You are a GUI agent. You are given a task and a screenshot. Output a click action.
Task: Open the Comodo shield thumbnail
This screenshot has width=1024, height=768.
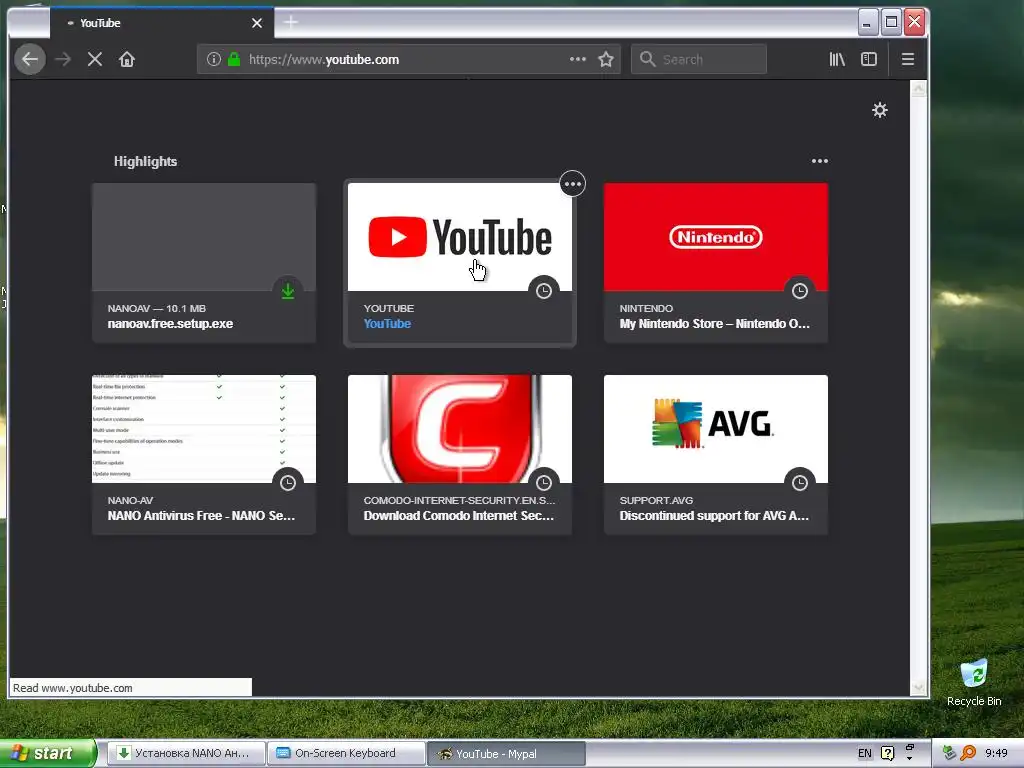[x=460, y=429]
